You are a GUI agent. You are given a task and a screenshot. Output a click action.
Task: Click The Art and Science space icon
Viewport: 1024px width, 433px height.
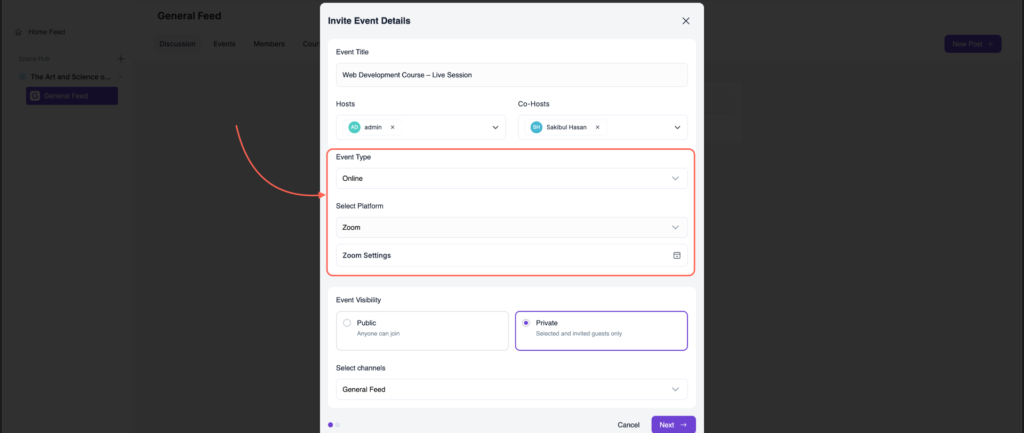click(23, 77)
